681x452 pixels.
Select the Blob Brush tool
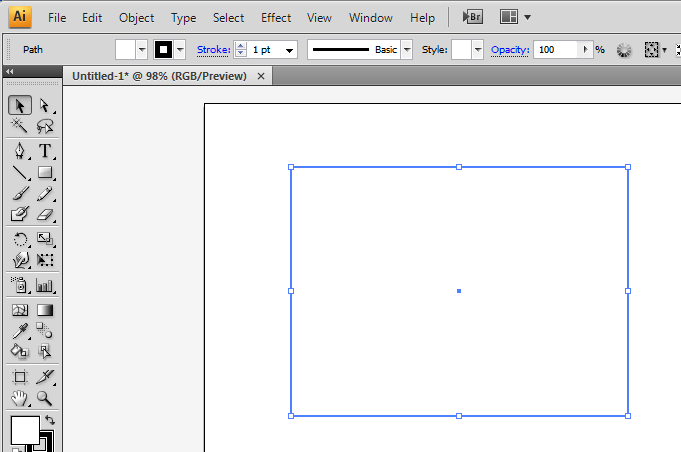(x=20, y=214)
